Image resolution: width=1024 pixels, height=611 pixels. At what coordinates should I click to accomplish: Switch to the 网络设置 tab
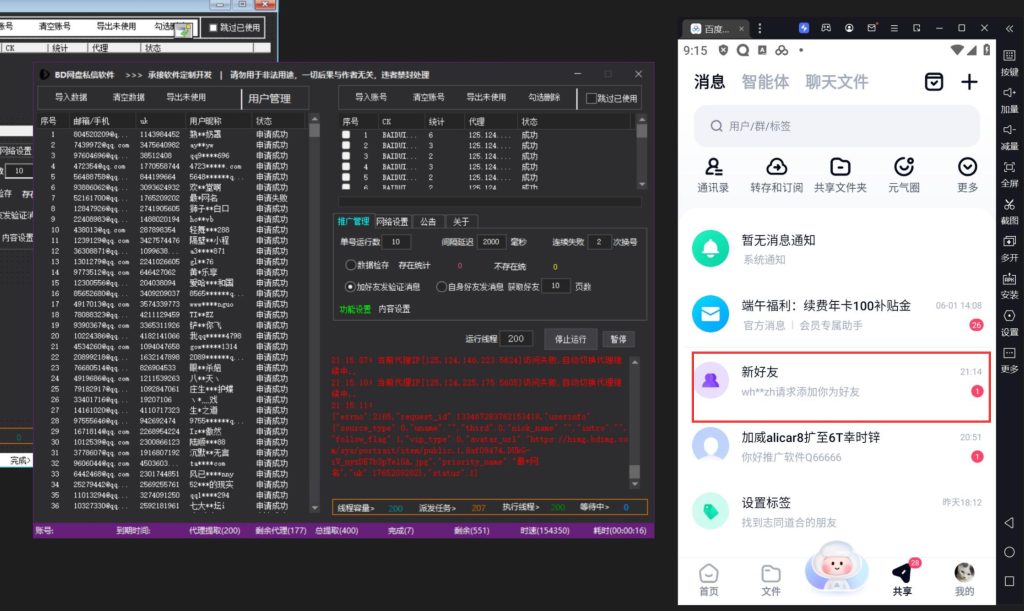point(392,222)
